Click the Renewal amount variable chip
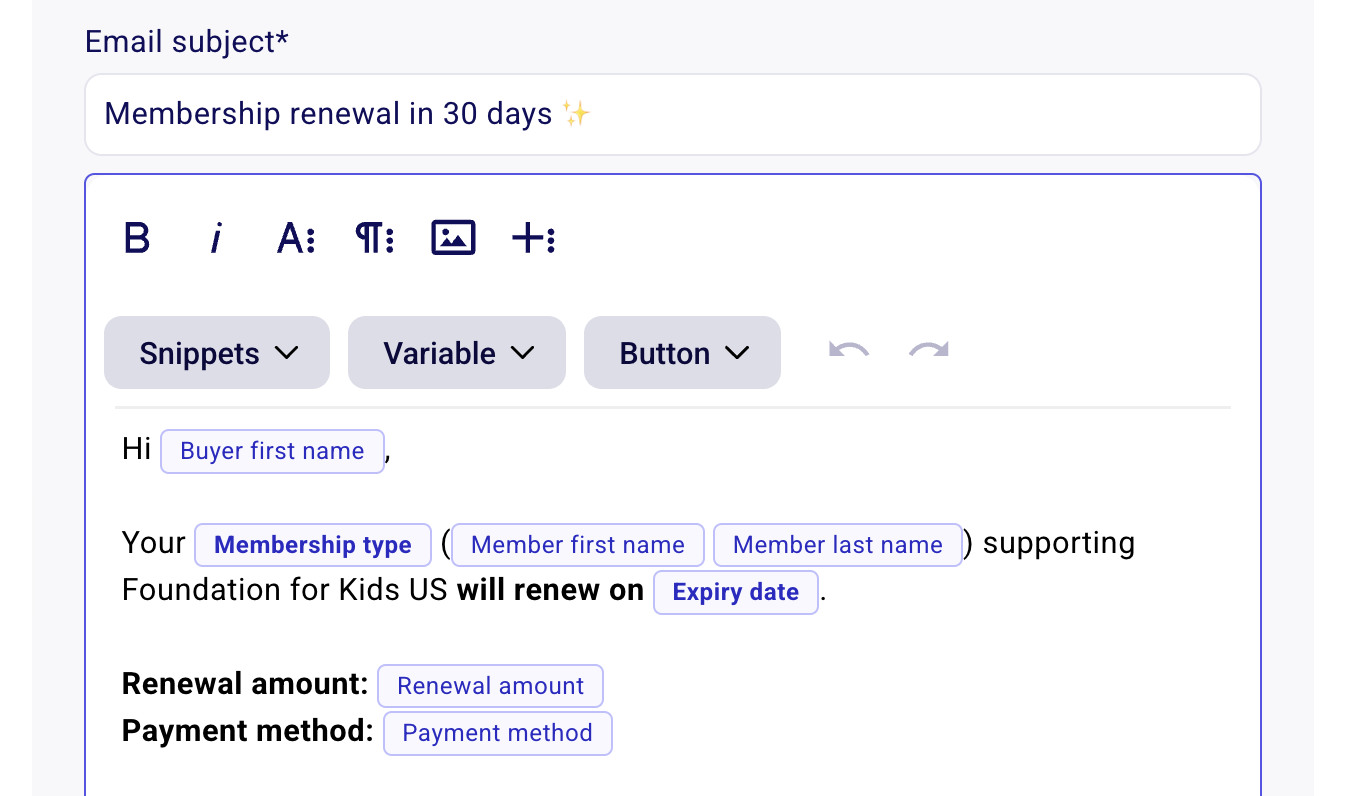The height and width of the screenshot is (796, 1350). point(490,686)
